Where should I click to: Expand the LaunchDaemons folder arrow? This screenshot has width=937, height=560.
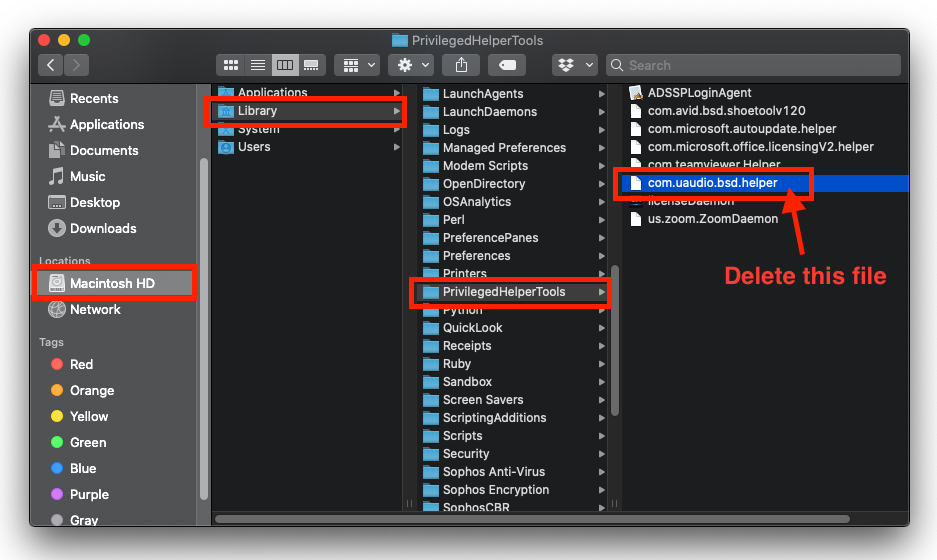pos(601,112)
